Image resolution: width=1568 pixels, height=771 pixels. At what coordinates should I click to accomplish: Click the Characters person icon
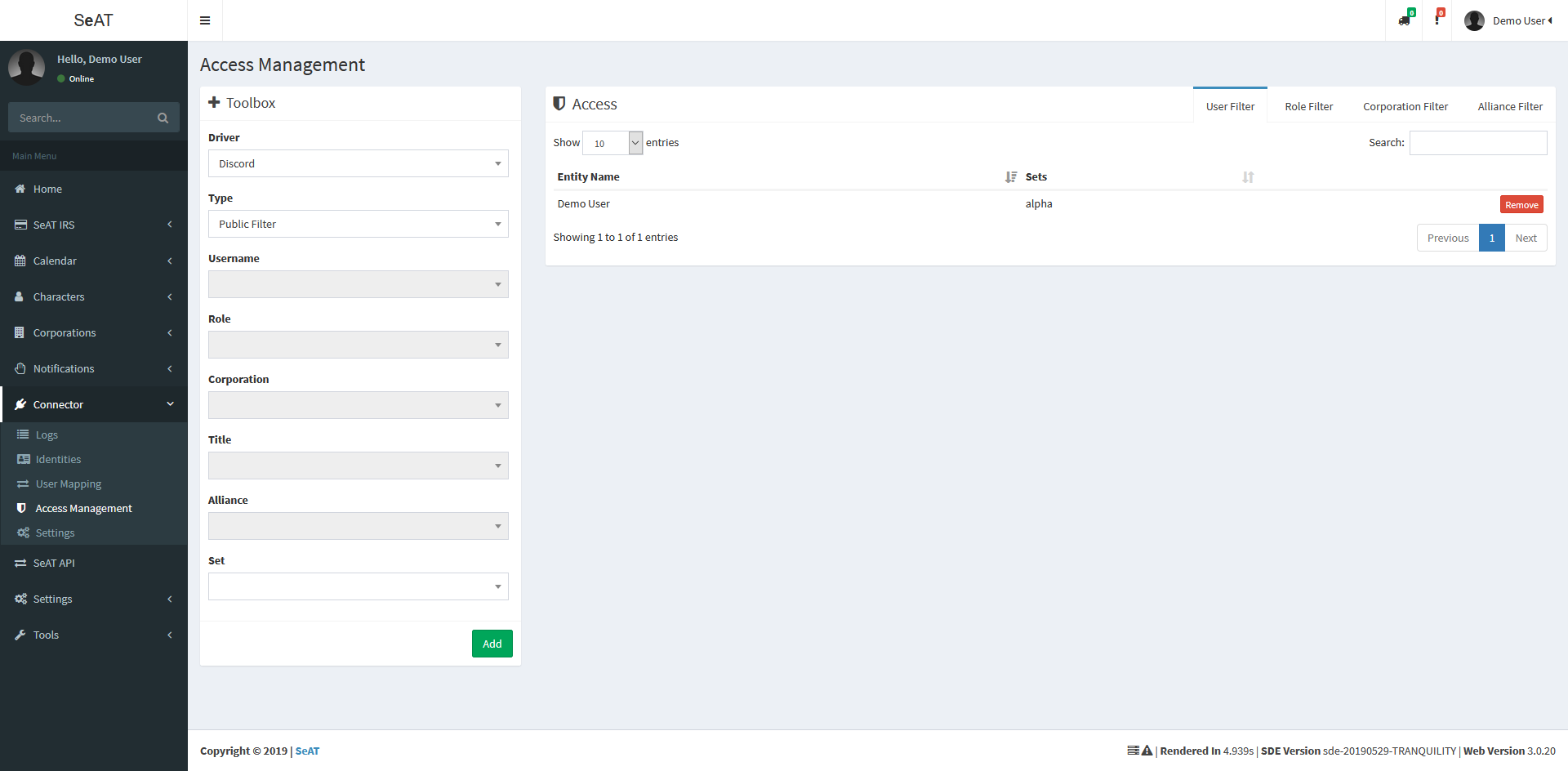coord(20,296)
